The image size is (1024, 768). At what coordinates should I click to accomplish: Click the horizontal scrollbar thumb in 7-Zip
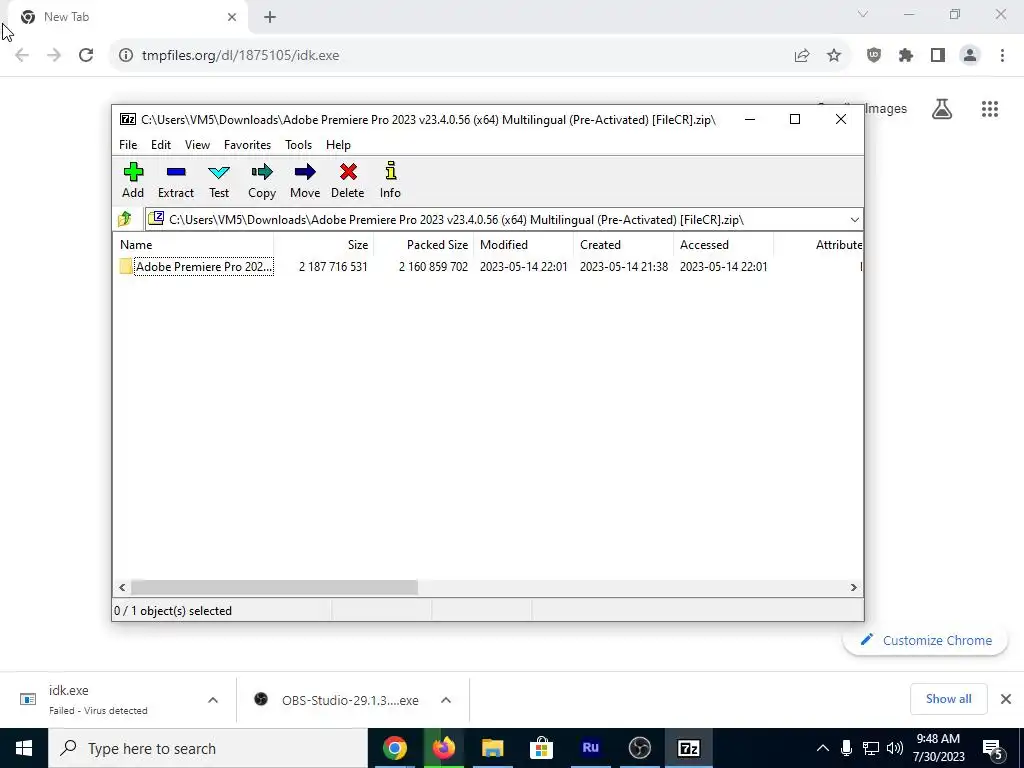point(274,588)
